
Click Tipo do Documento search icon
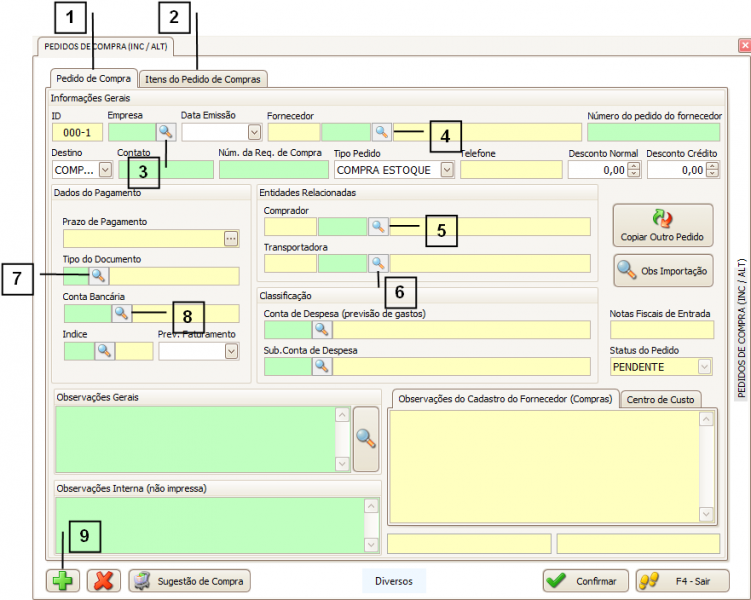pos(98,275)
